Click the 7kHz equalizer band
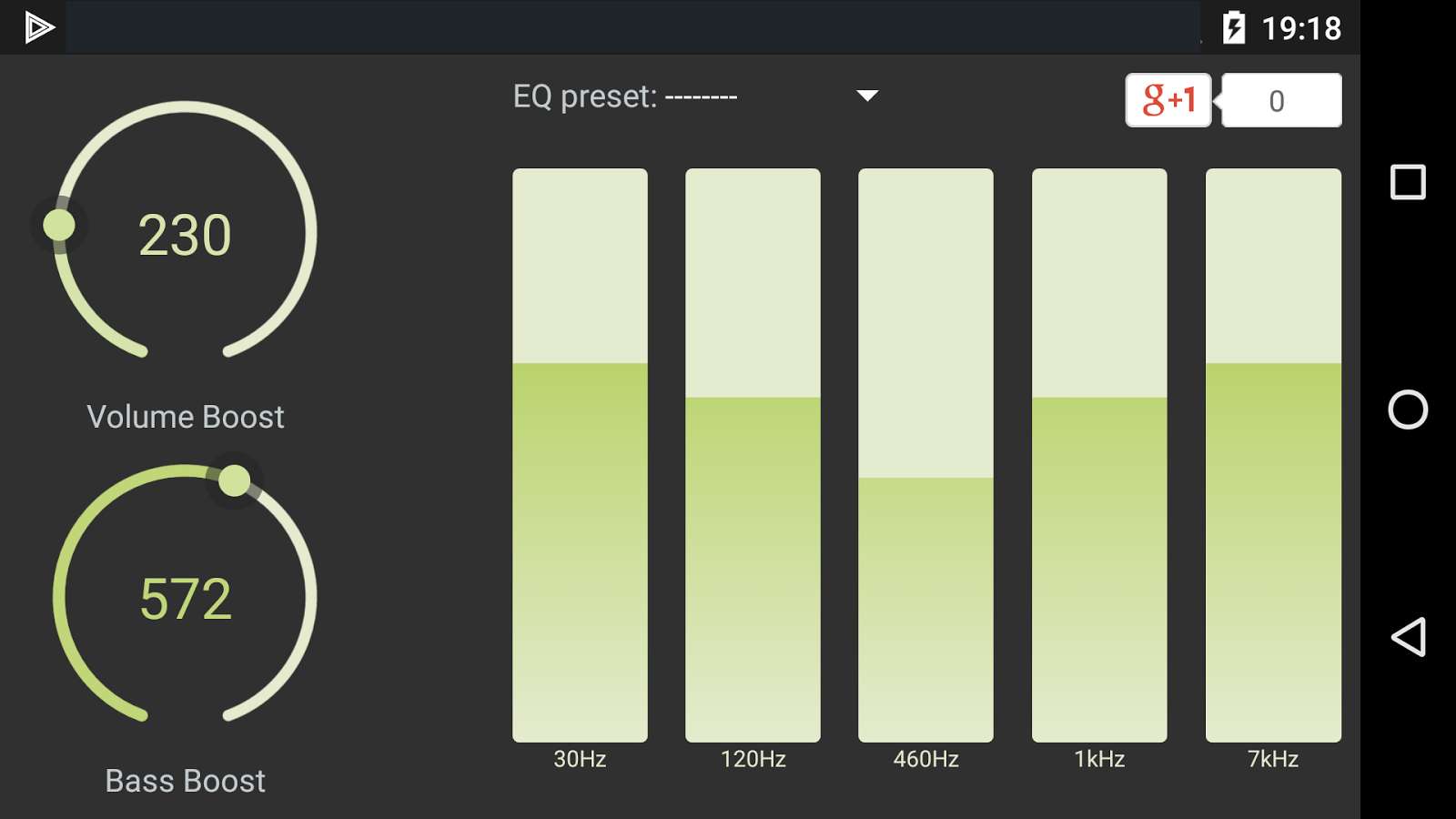This screenshot has height=819, width=1456. (x=1273, y=455)
